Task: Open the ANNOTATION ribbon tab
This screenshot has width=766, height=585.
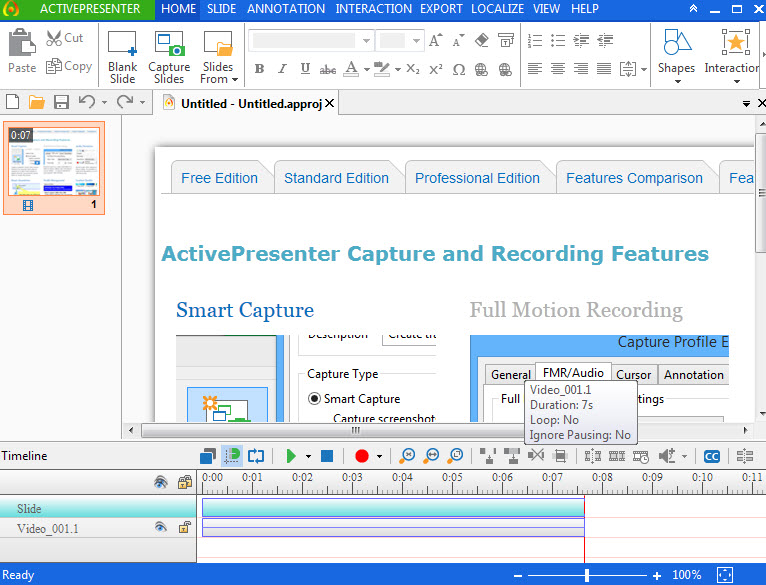Action: (286, 9)
